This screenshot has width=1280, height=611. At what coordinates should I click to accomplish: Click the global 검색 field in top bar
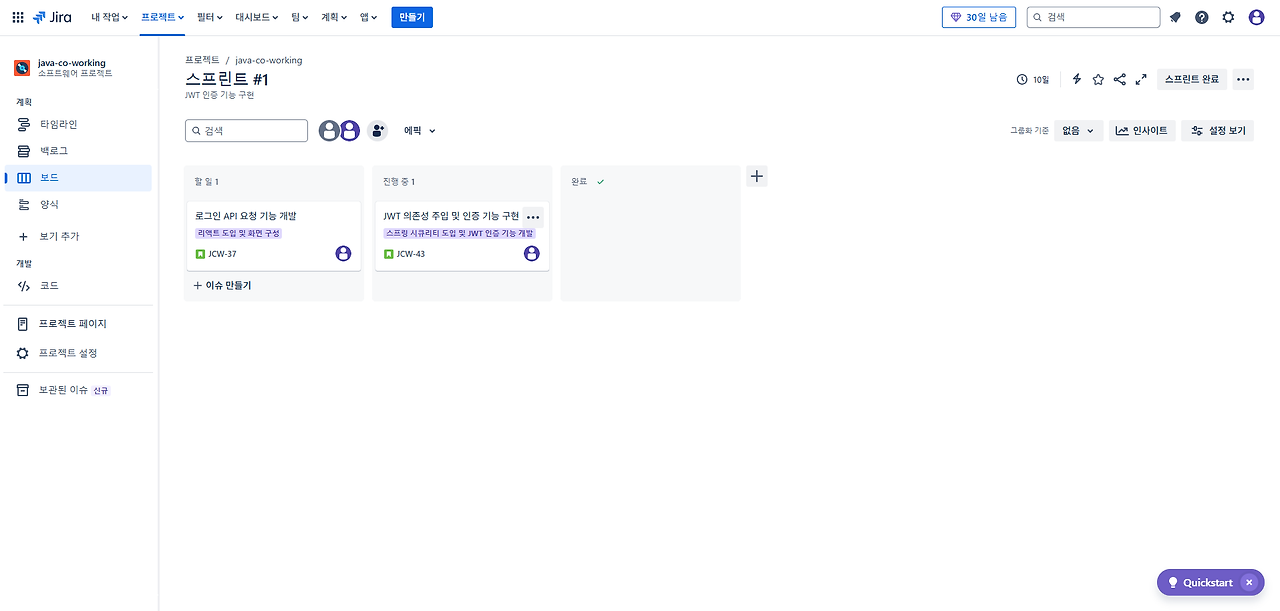[1093, 17]
